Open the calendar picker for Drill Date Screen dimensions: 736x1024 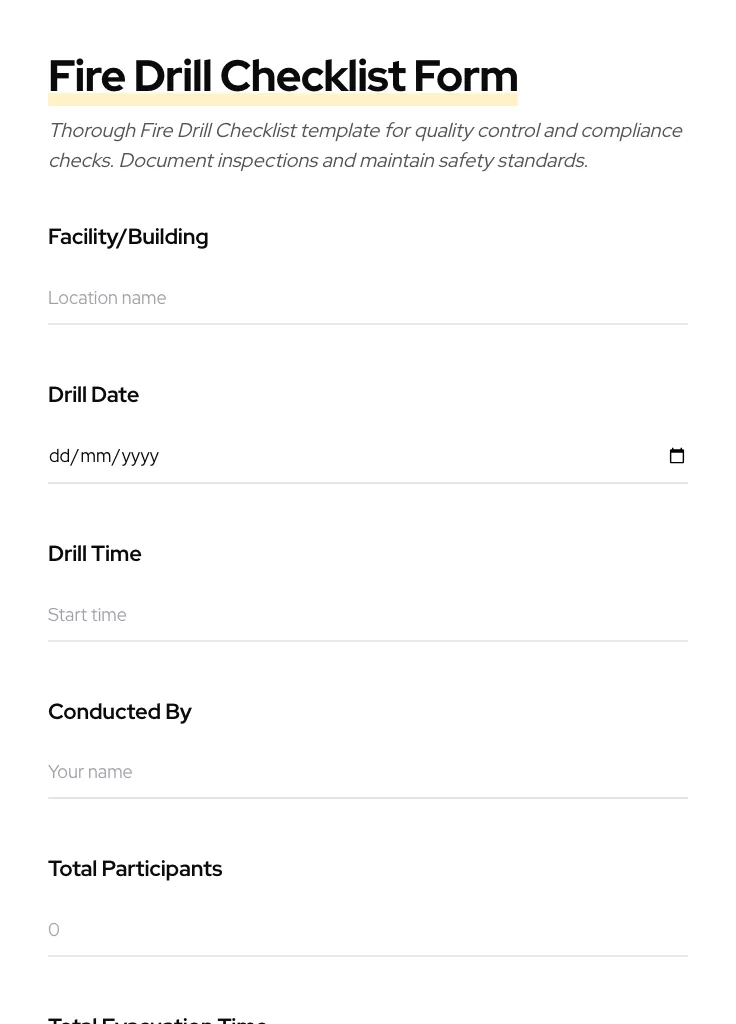click(677, 456)
